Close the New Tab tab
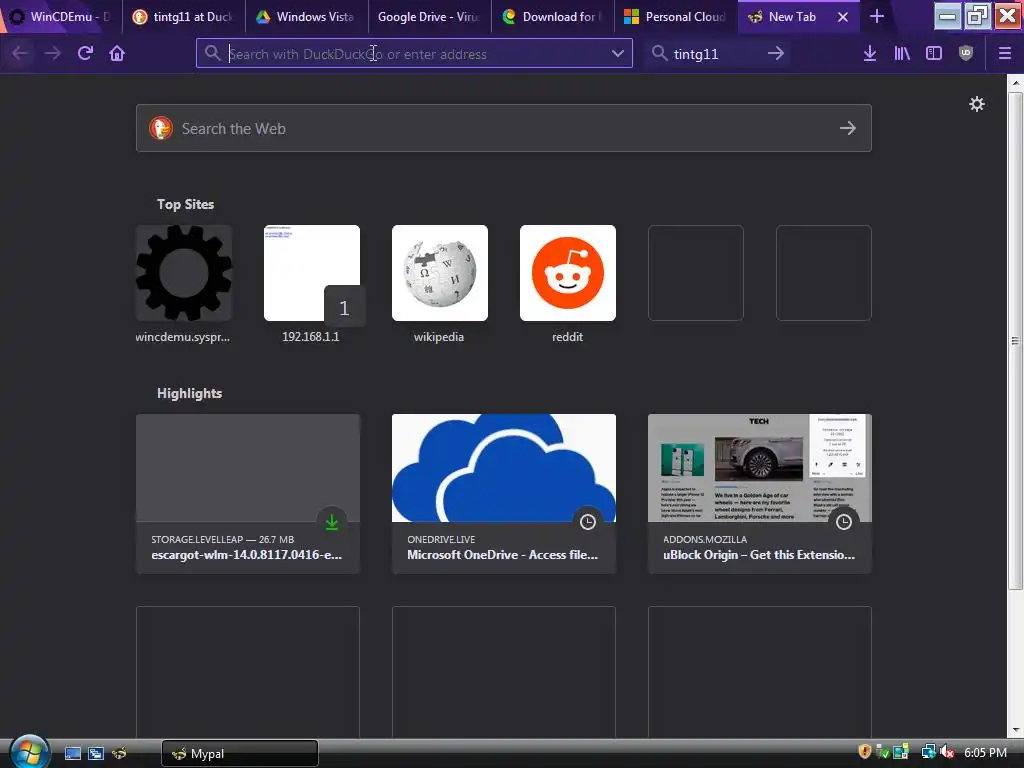This screenshot has width=1024, height=768. point(843,17)
